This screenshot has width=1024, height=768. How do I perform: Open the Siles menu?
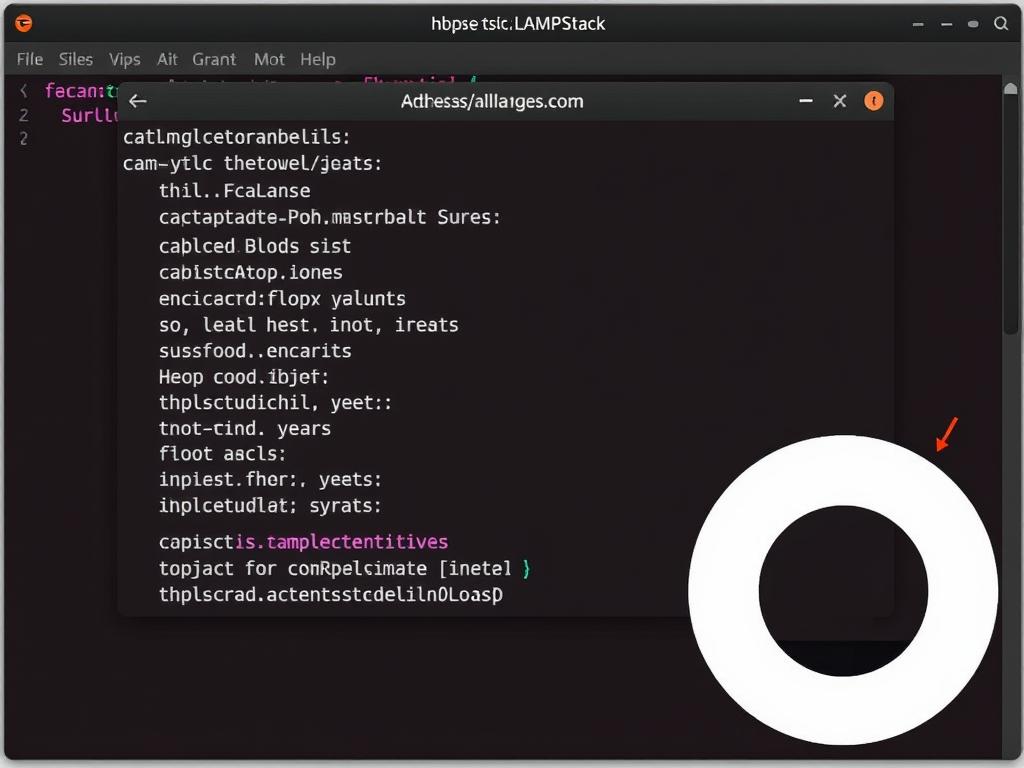(75, 59)
